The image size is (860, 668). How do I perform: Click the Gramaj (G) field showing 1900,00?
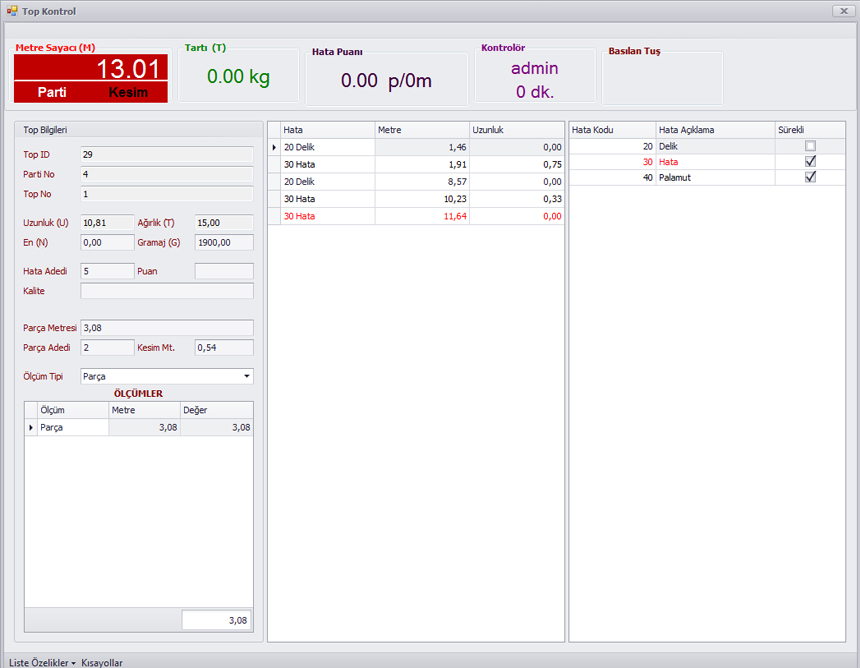pos(223,242)
